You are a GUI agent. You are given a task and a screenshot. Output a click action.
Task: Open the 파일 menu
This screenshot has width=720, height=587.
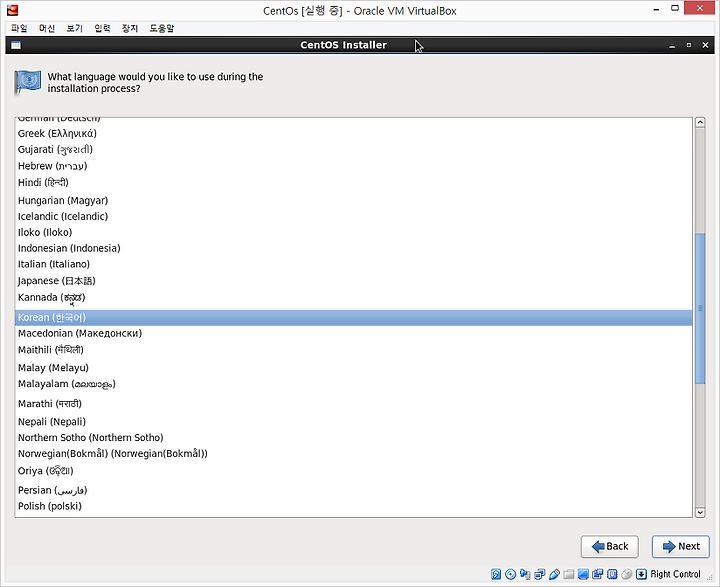[x=19, y=28]
